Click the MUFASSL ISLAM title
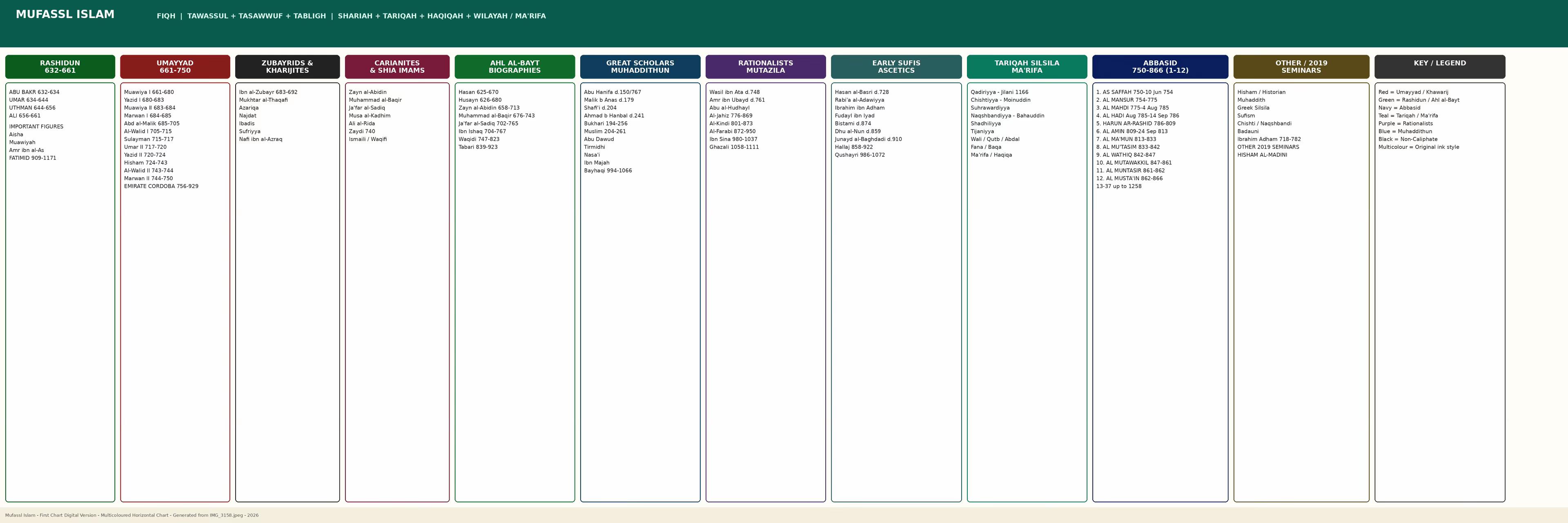This screenshot has height=523, width=1568. coord(65,15)
